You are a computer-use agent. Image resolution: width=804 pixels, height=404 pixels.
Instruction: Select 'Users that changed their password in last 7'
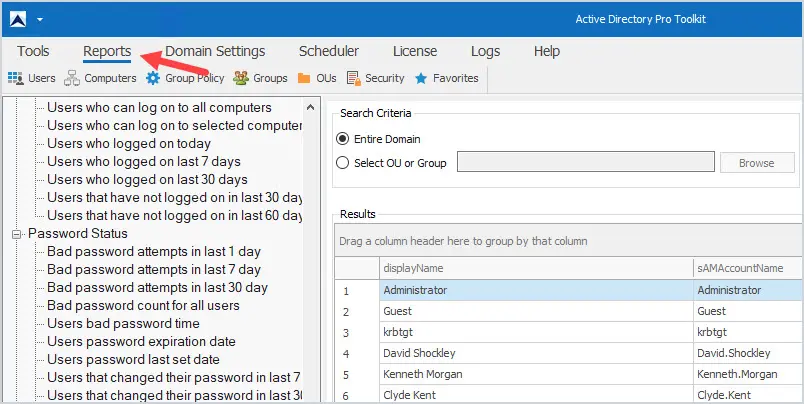pos(174,377)
